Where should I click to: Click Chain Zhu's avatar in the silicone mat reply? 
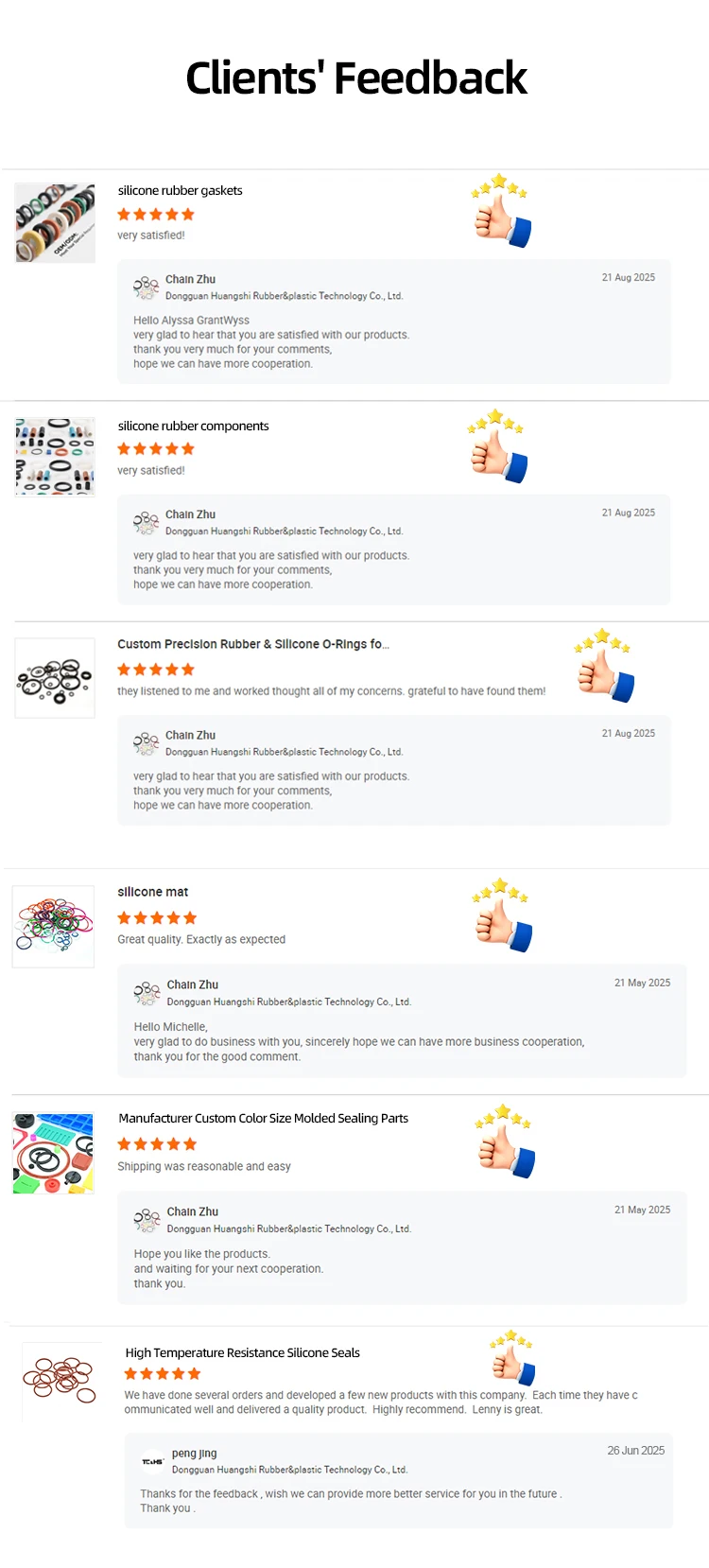(x=147, y=993)
